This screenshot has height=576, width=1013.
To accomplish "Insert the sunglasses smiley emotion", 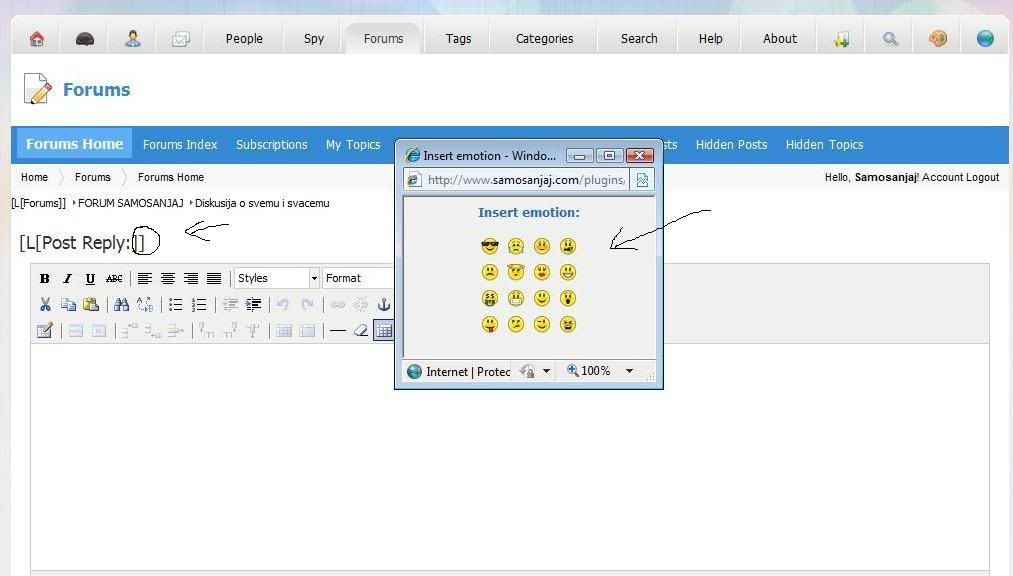I will (489, 246).
